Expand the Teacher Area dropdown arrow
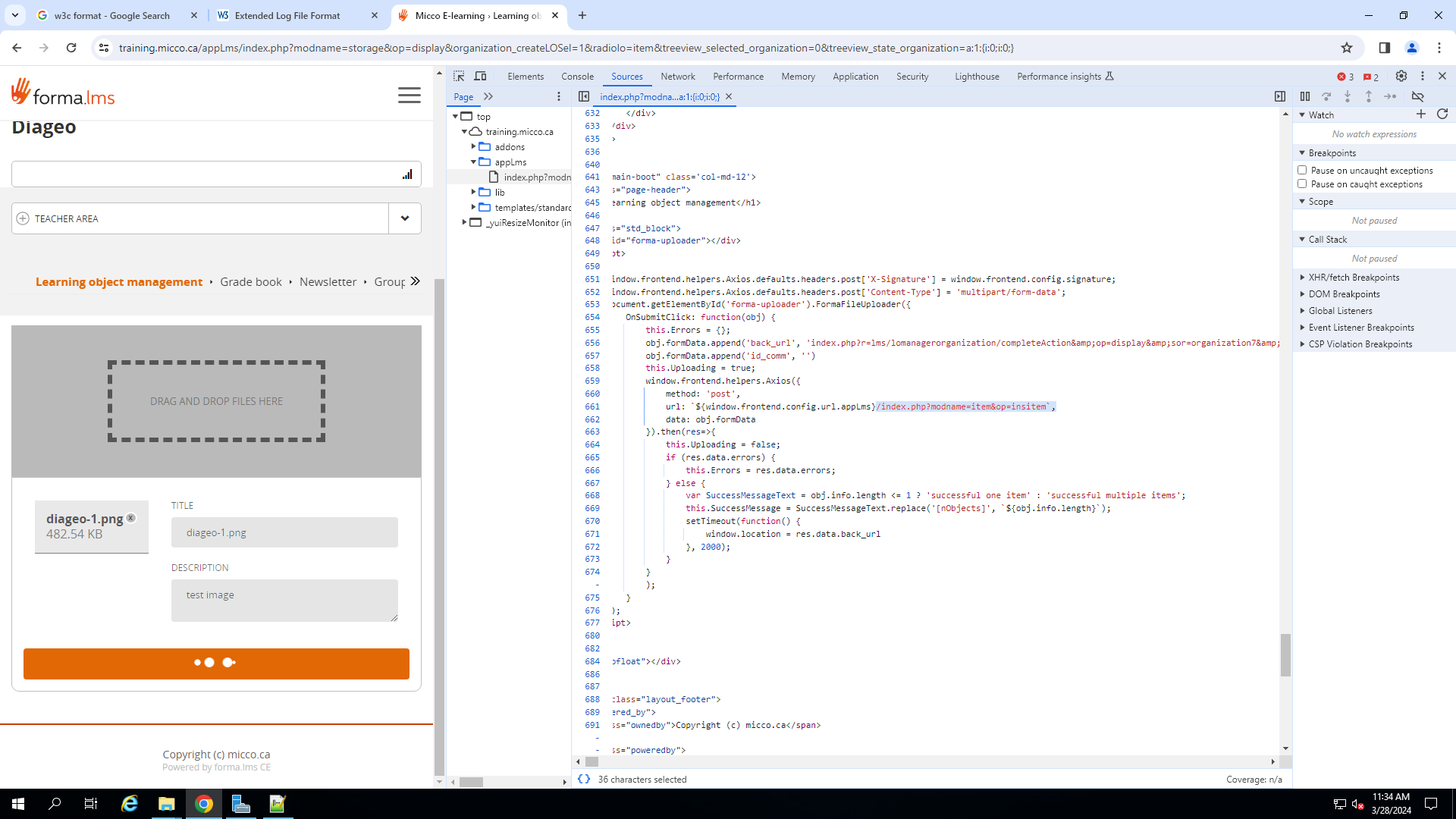1456x819 pixels. click(x=405, y=218)
